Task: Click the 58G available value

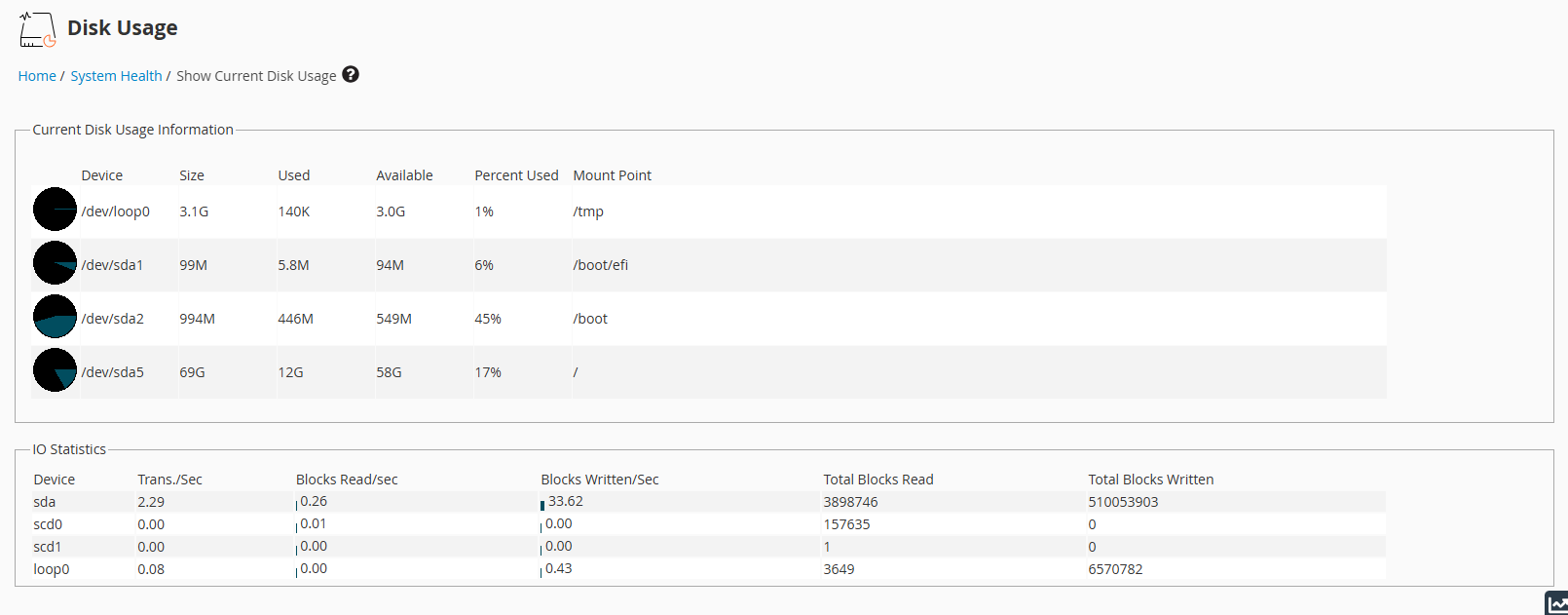Action: [x=389, y=372]
